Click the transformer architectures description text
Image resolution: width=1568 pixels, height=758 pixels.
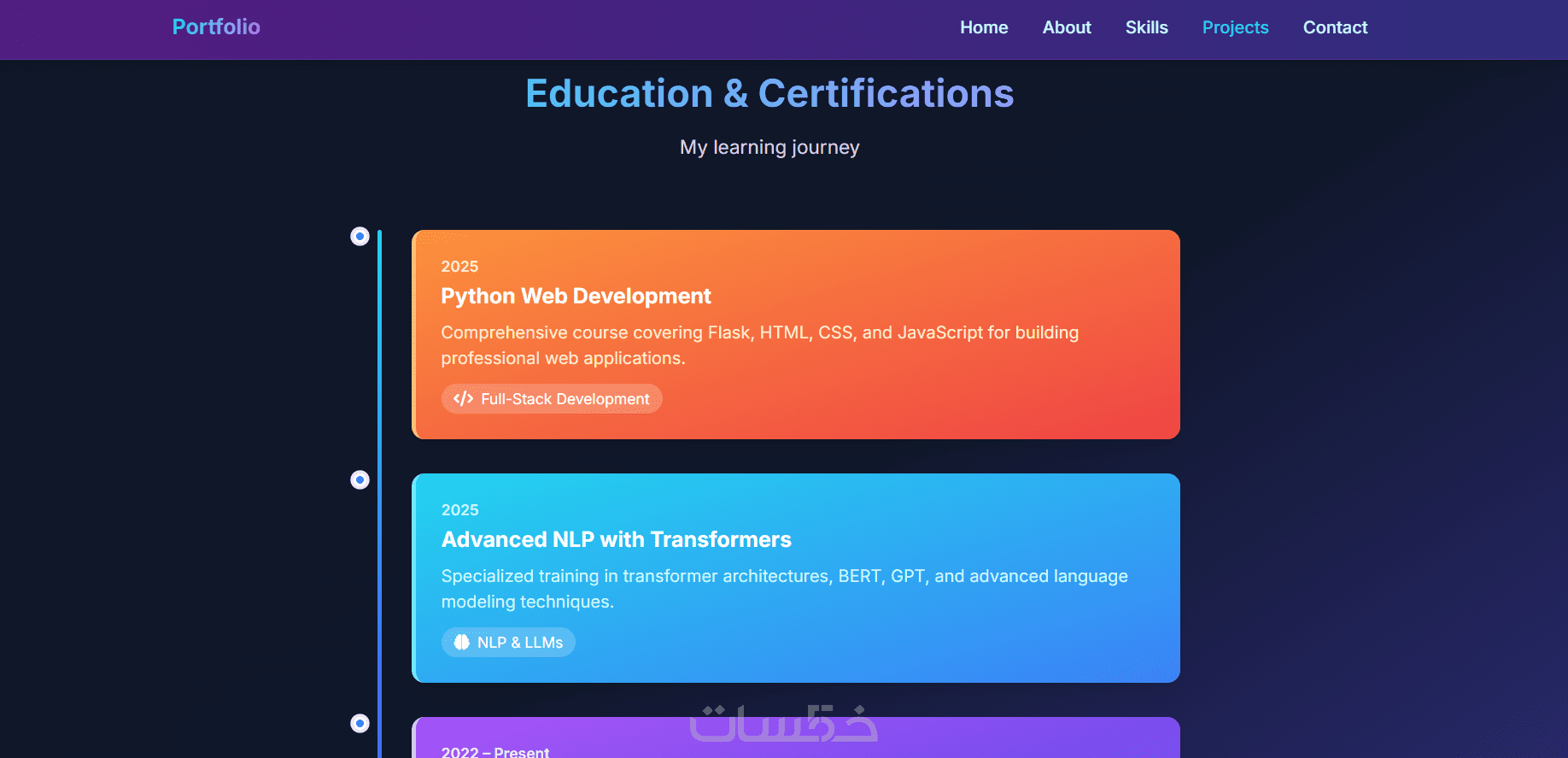[x=784, y=589]
